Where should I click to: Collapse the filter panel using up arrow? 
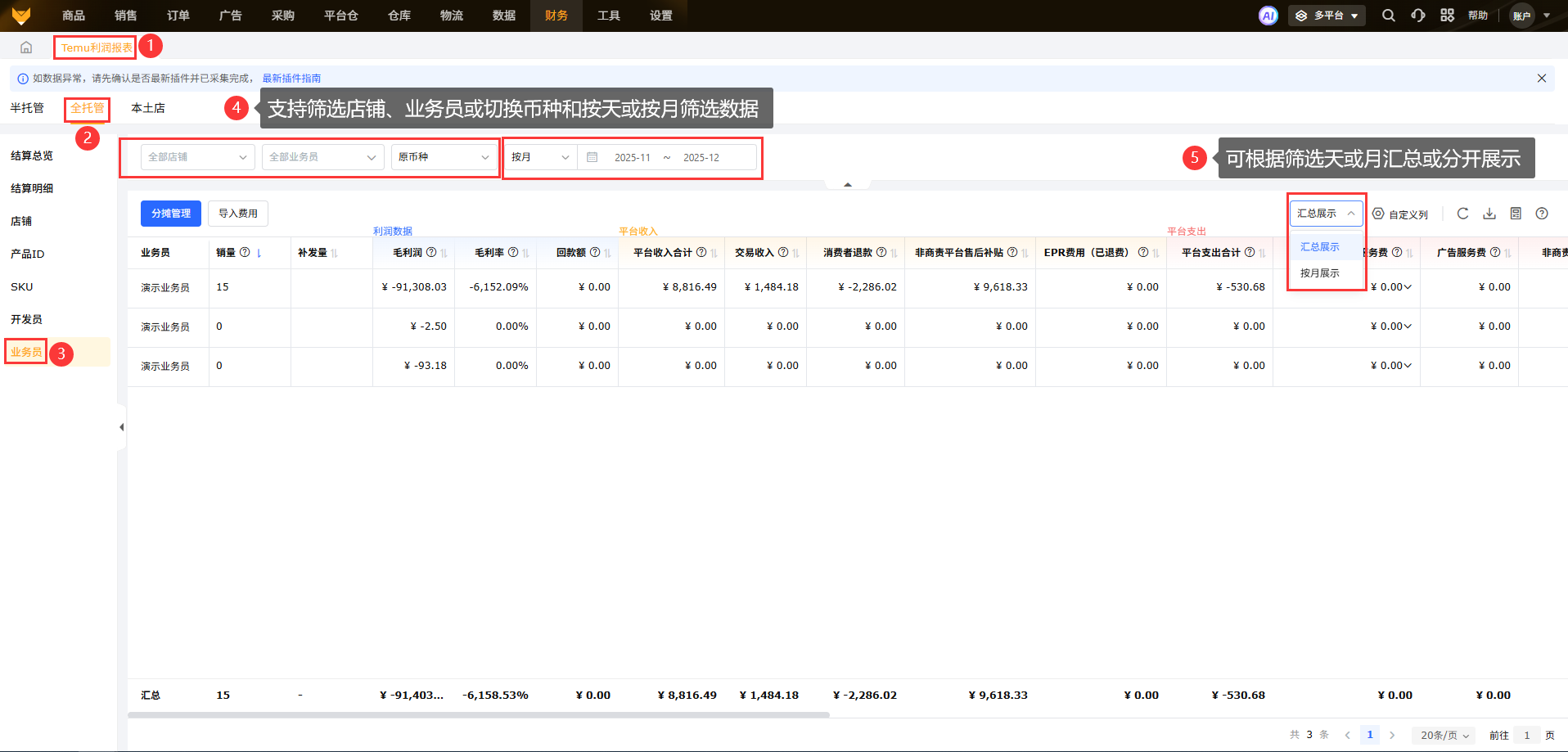click(848, 185)
